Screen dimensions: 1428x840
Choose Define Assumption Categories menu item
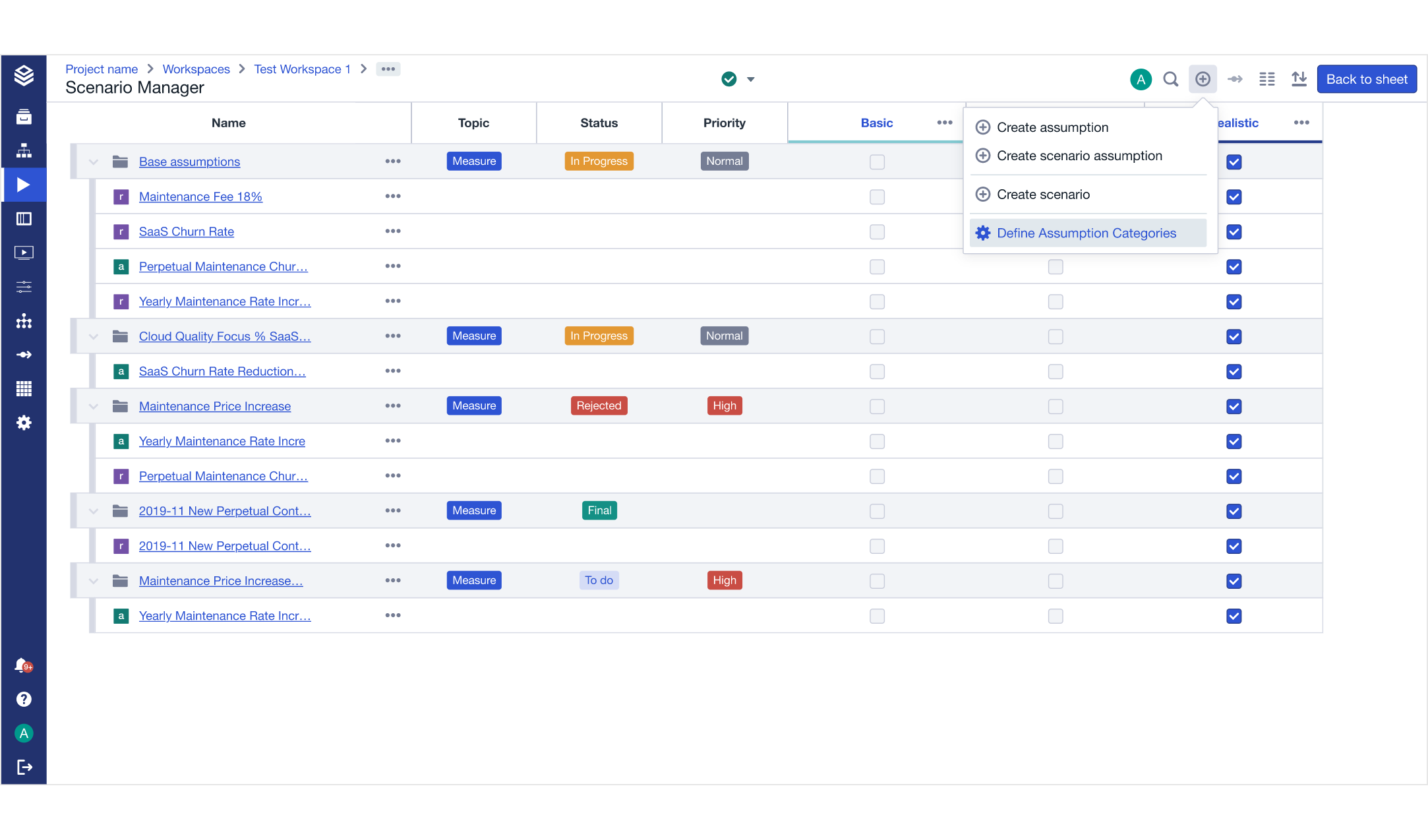[1086, 233]
